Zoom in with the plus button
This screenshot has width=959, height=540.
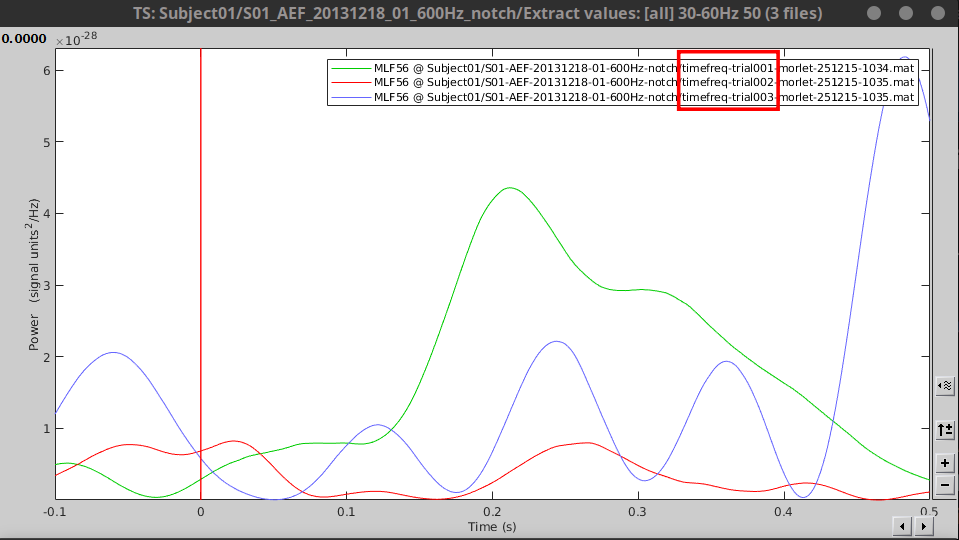point(944,464)
